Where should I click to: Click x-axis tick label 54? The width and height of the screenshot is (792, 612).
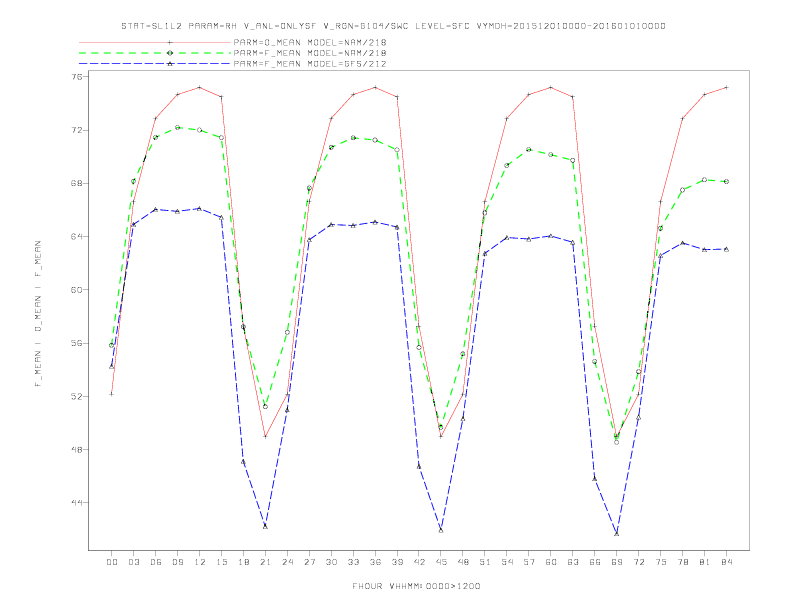click(x=507, y=562)
